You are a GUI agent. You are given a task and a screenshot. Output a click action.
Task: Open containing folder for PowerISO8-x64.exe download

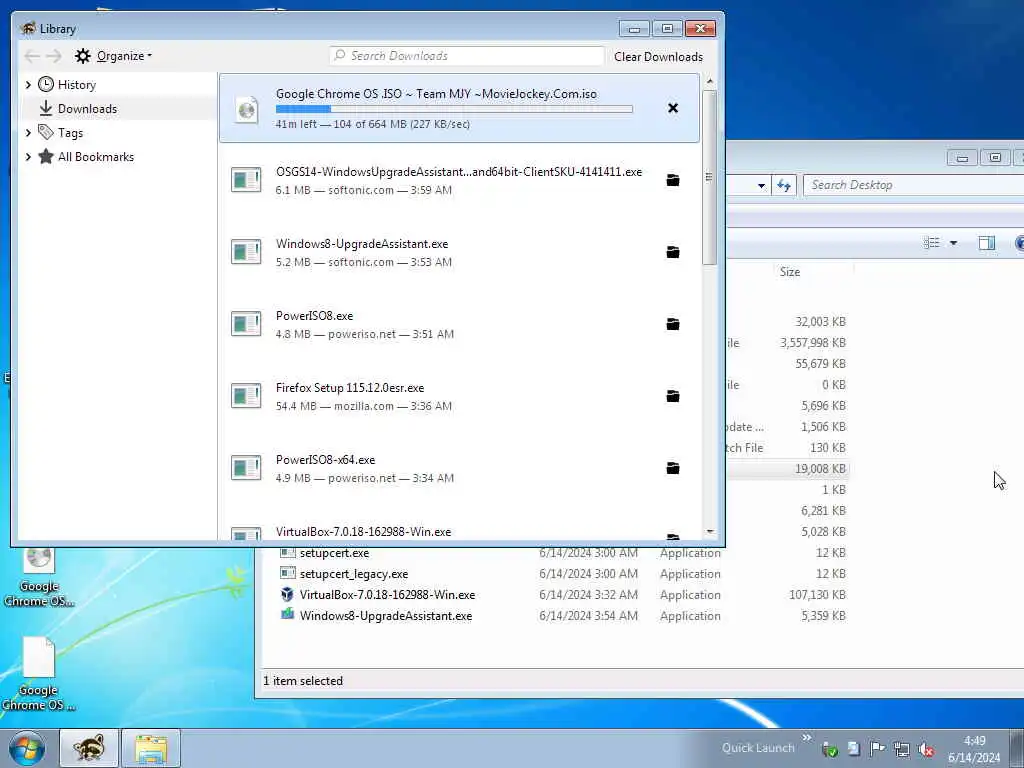673,468
